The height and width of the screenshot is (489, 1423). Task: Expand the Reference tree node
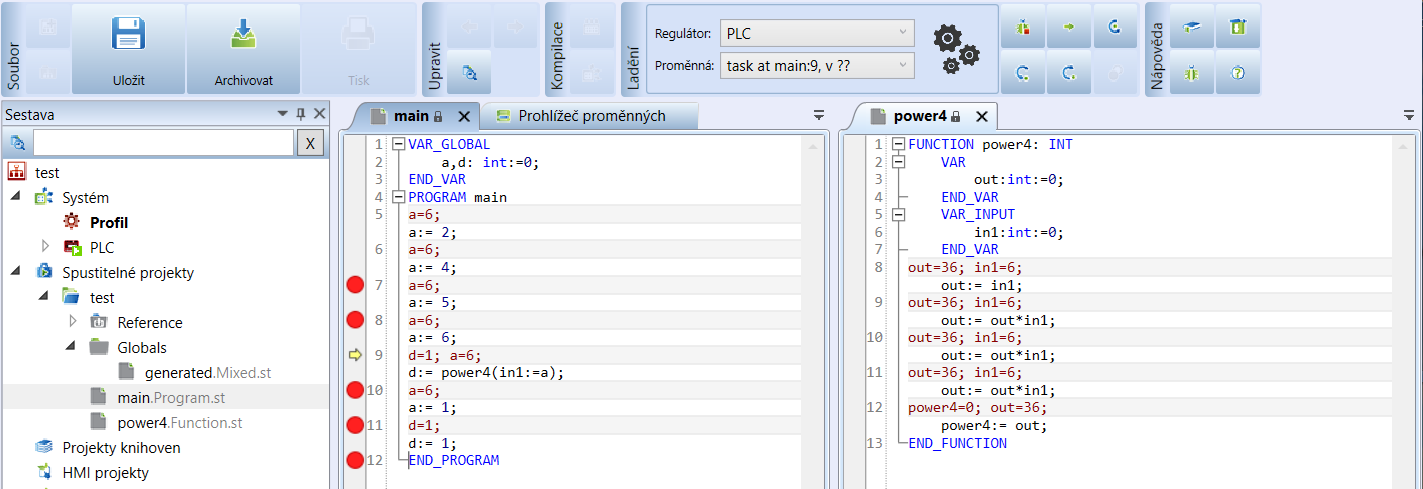click(x=72, y=321)
